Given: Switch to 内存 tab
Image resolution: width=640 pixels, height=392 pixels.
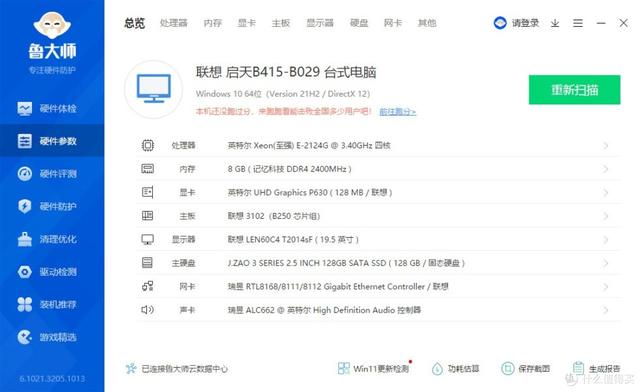Looking at the screenshot, I should tap(213, 23).
